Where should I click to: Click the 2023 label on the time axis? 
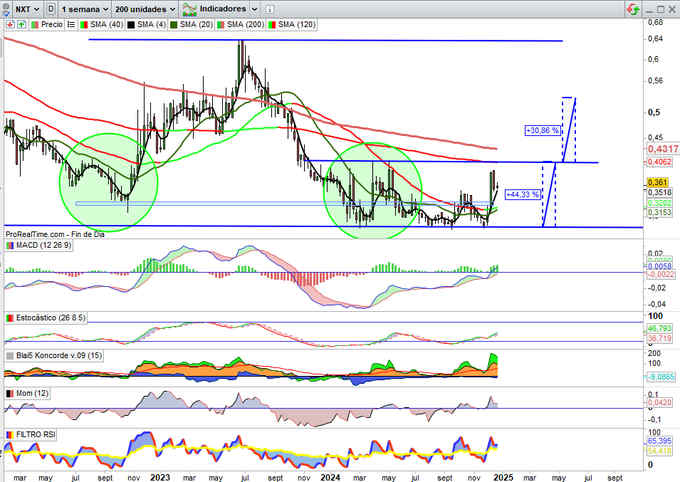(160, 477)
